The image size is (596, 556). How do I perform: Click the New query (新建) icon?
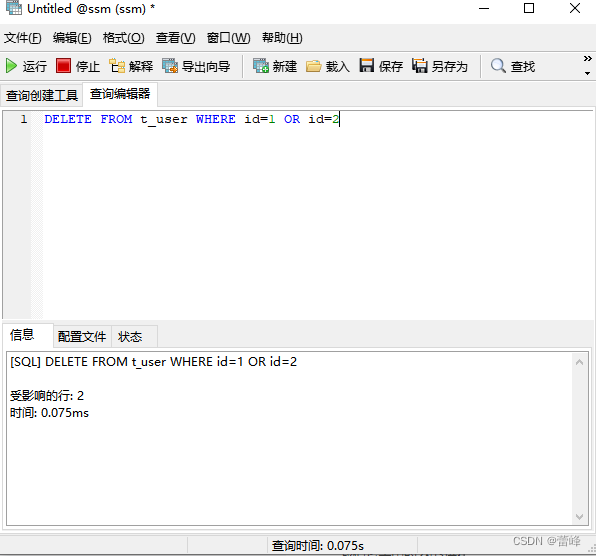pyautogui.click(x=261, y=66)
